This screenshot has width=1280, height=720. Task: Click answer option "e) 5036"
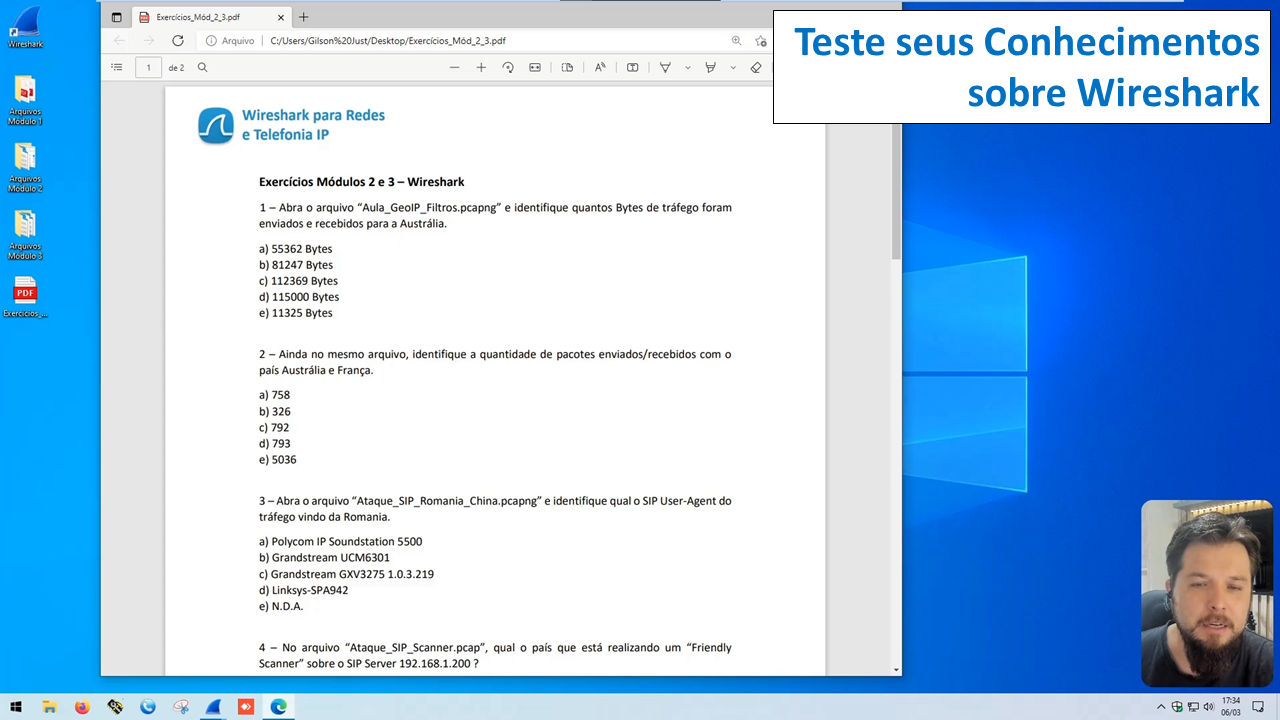tap(278, 460)
